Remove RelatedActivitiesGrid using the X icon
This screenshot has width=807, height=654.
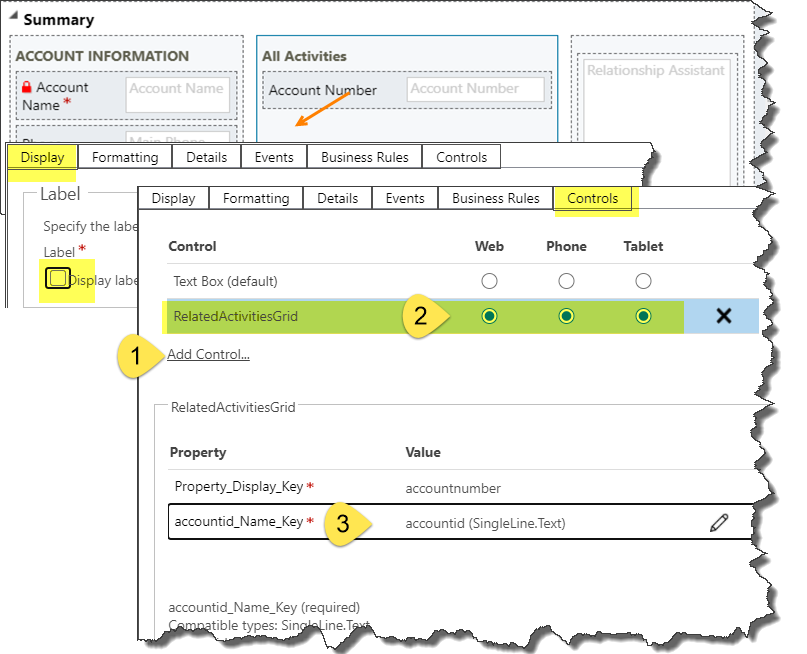(x=723, y=315)
